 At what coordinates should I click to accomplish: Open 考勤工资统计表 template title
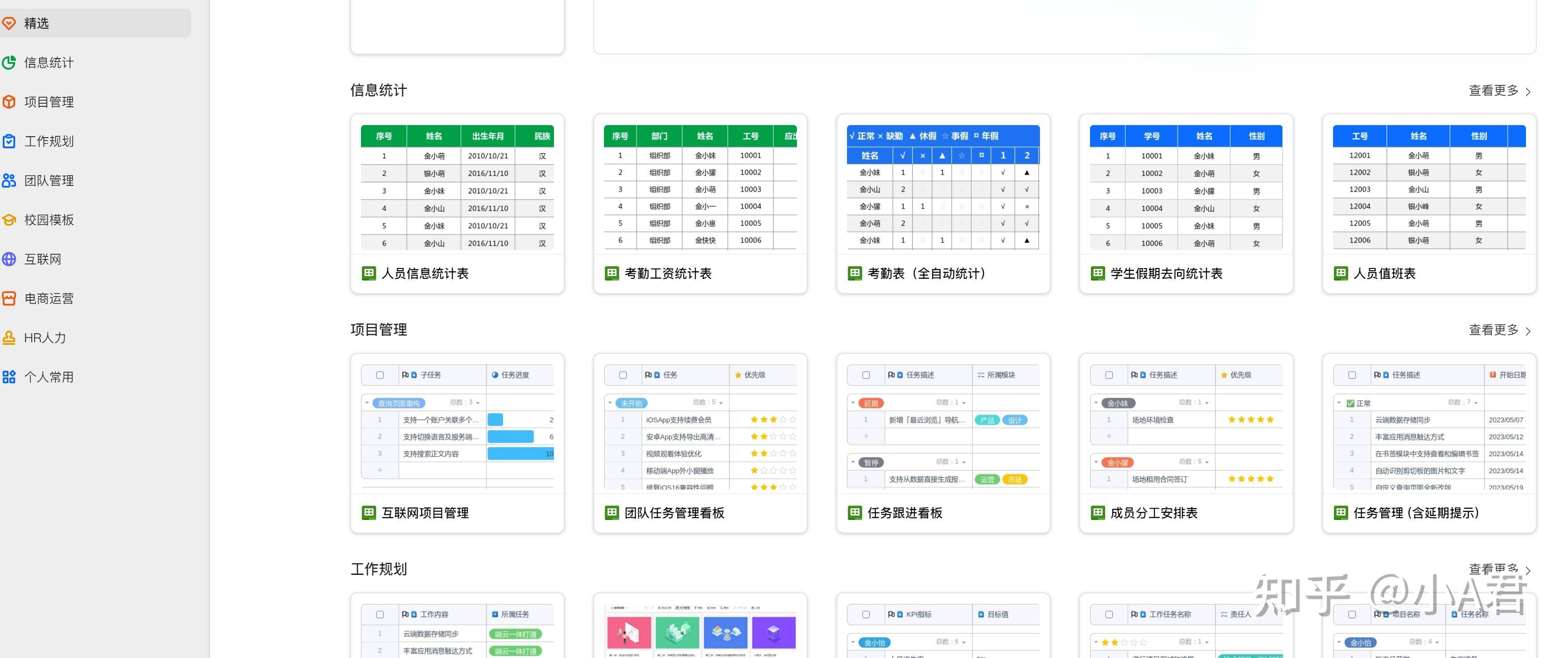tap(668, 273)
